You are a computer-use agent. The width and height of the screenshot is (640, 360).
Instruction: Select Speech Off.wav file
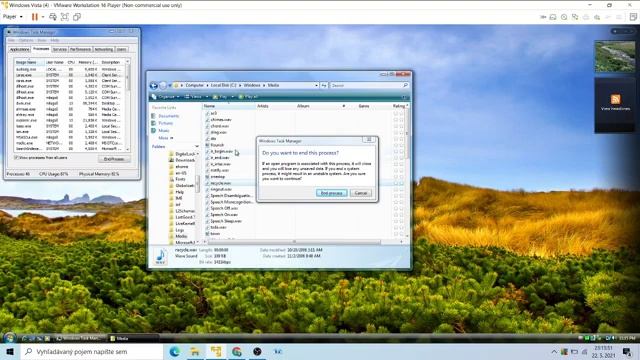click(222, 208)
